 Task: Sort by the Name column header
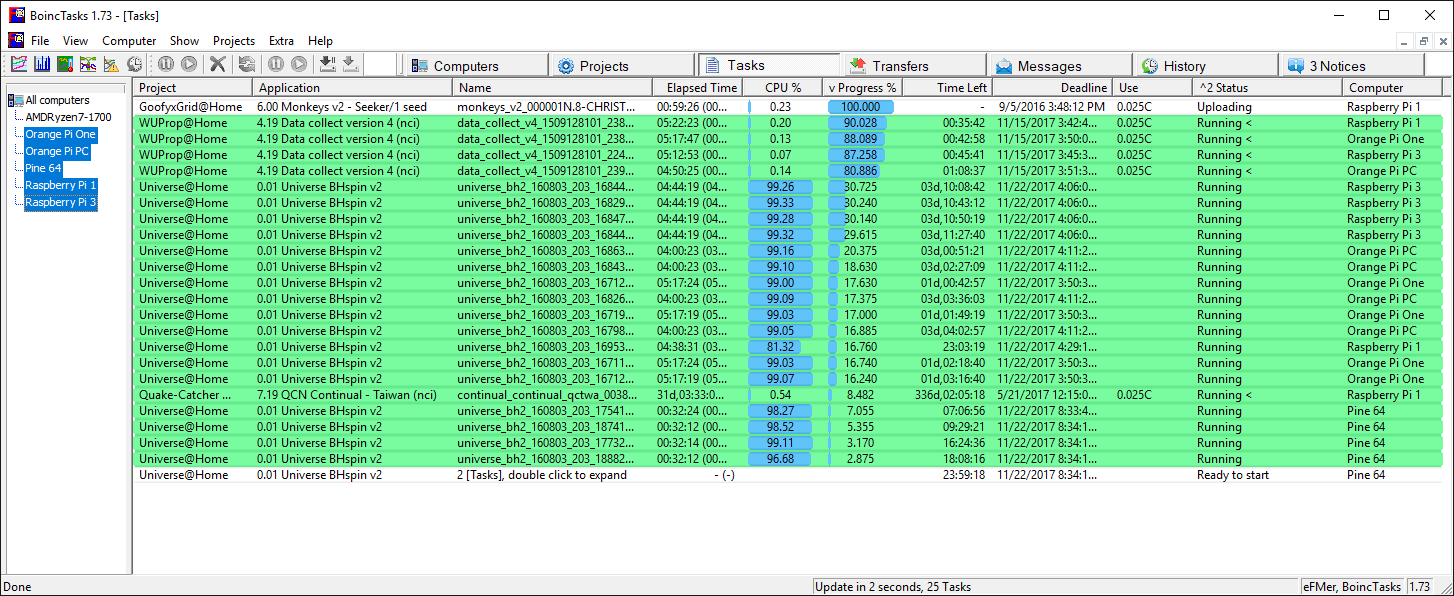click(x=553, y=88)
